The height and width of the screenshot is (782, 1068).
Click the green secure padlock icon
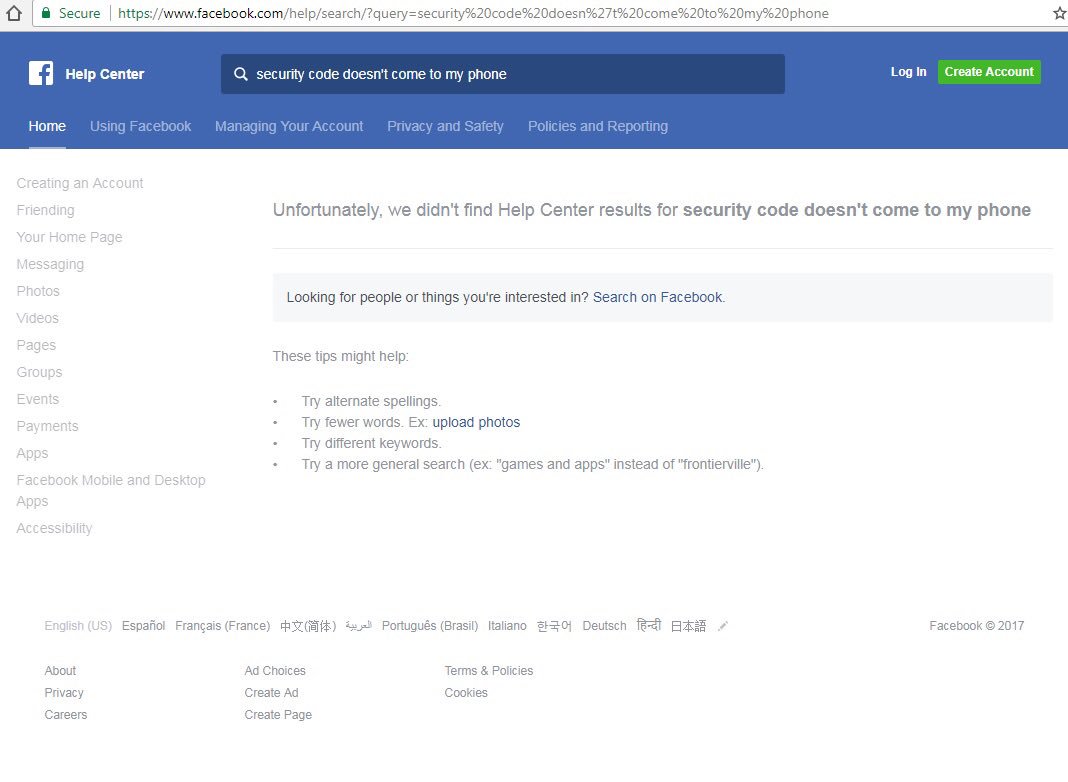46,13
